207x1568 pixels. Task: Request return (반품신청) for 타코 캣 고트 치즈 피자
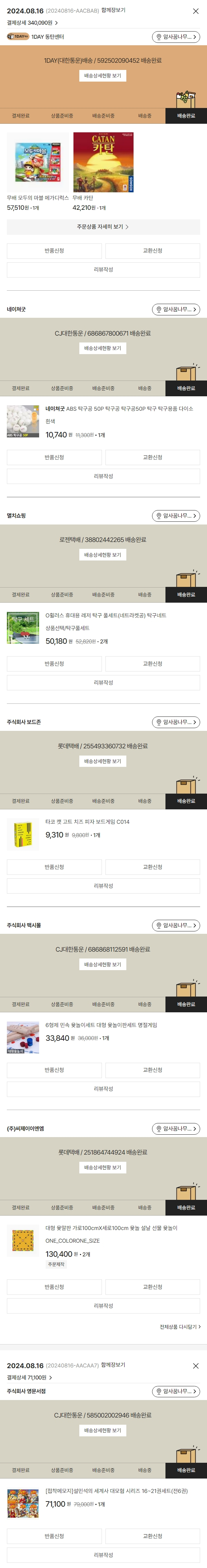click(x=54, y=867)
